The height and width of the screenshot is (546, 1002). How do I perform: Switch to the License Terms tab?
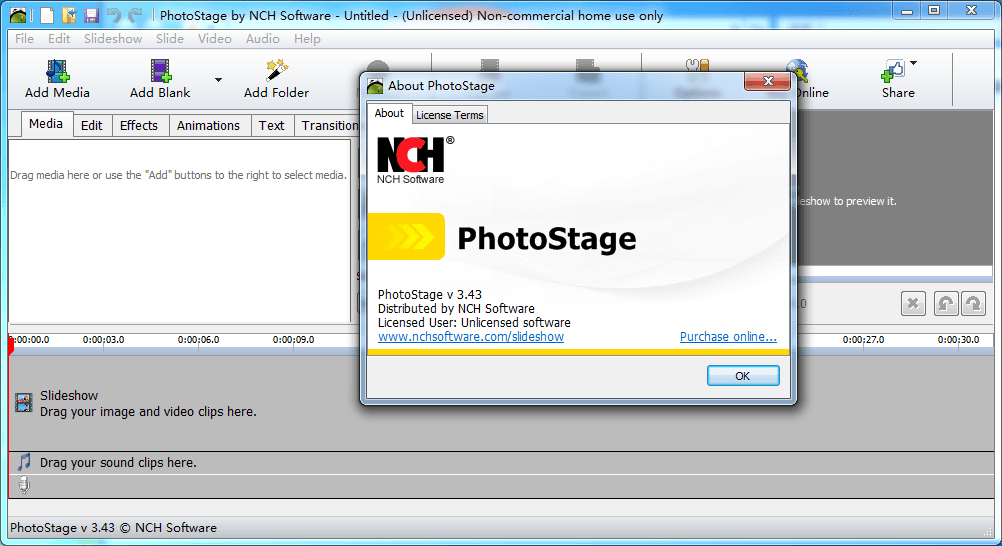(x=450, y=115)
